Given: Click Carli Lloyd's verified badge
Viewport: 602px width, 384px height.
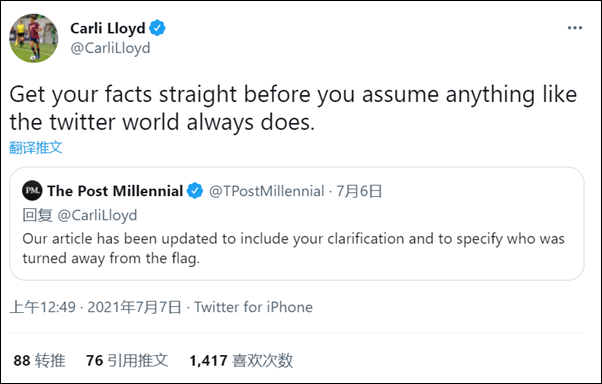Looking at the screenshot, I should 157,28.
